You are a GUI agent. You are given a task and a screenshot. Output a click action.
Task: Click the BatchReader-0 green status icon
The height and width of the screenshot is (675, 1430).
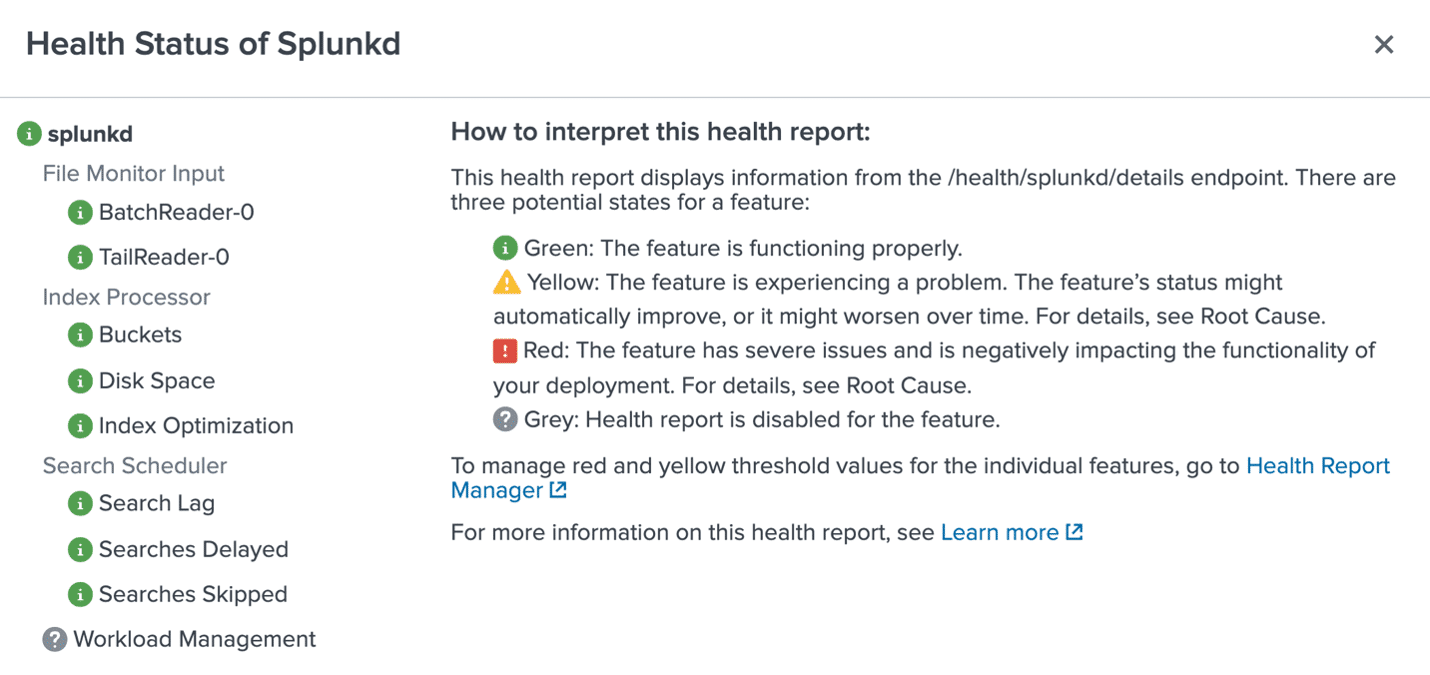pyautogui.click(x=80, y=213)
